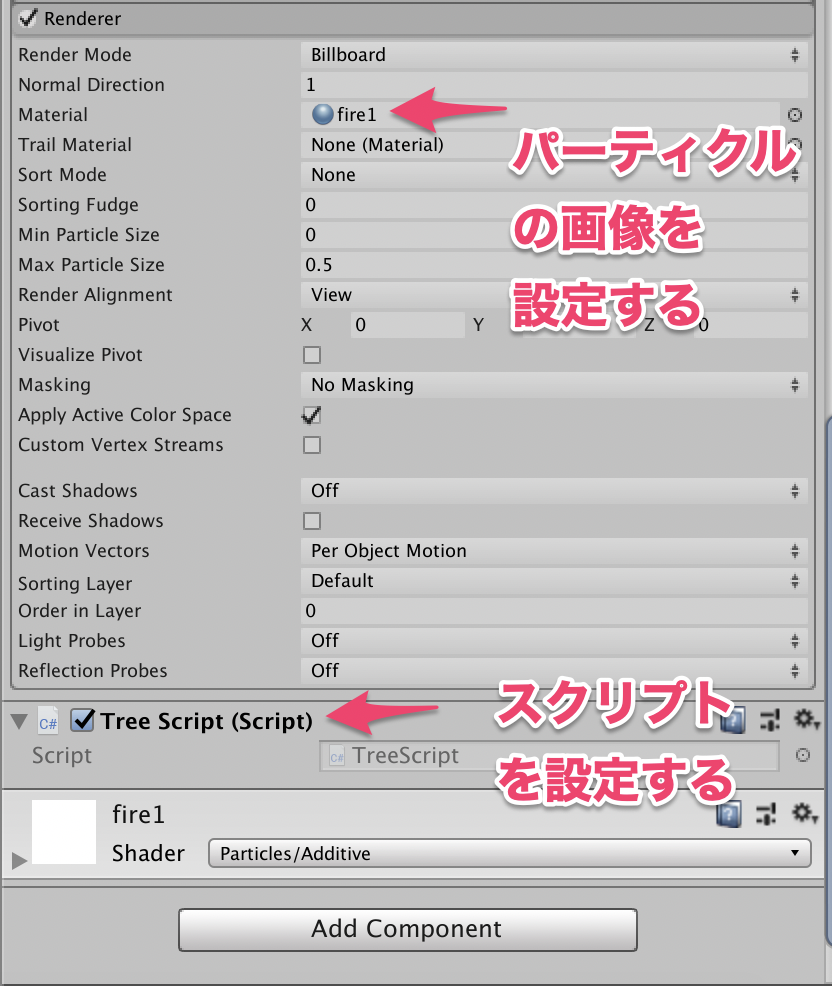
Task: Click the fire1 material name header
Action: 138,815
